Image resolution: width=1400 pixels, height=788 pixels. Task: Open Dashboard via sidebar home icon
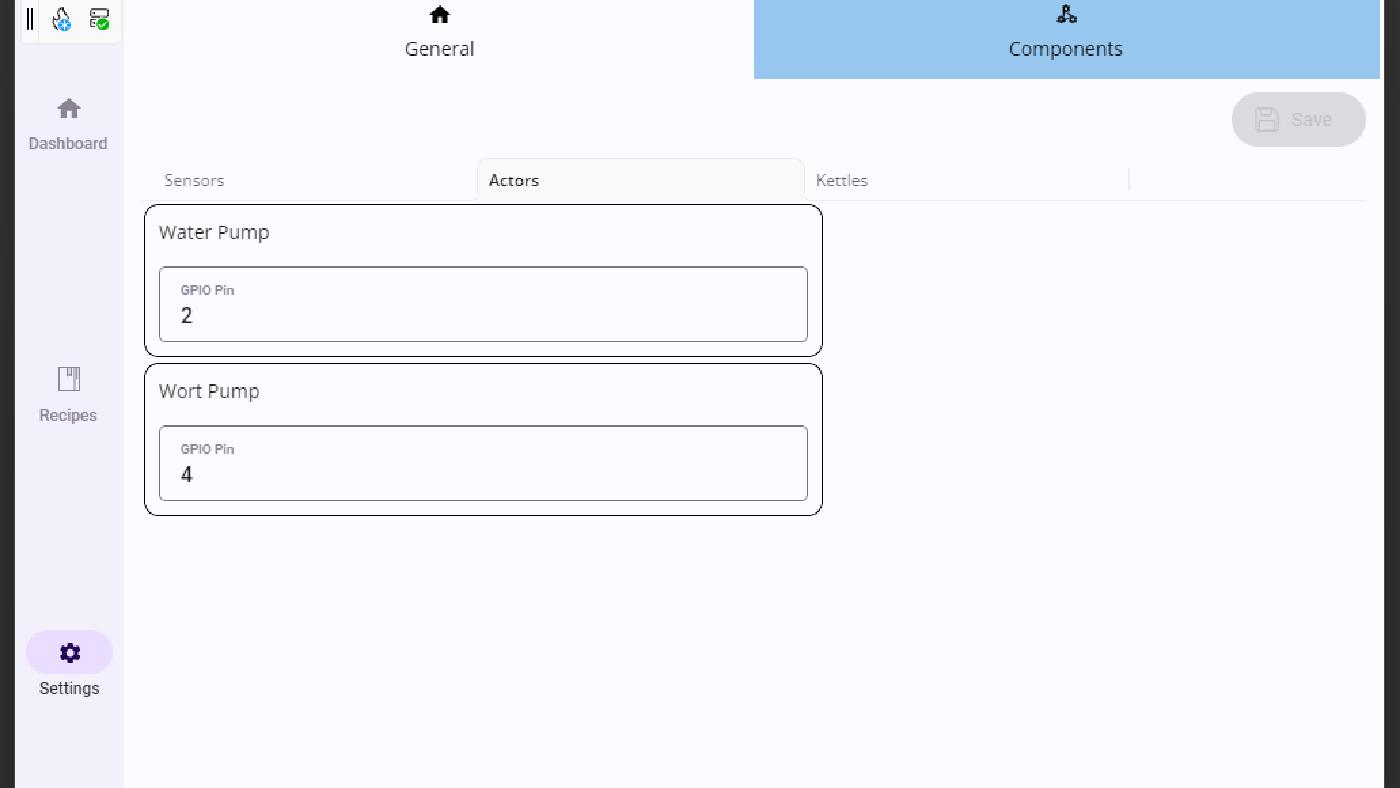(x=69, y=108)
